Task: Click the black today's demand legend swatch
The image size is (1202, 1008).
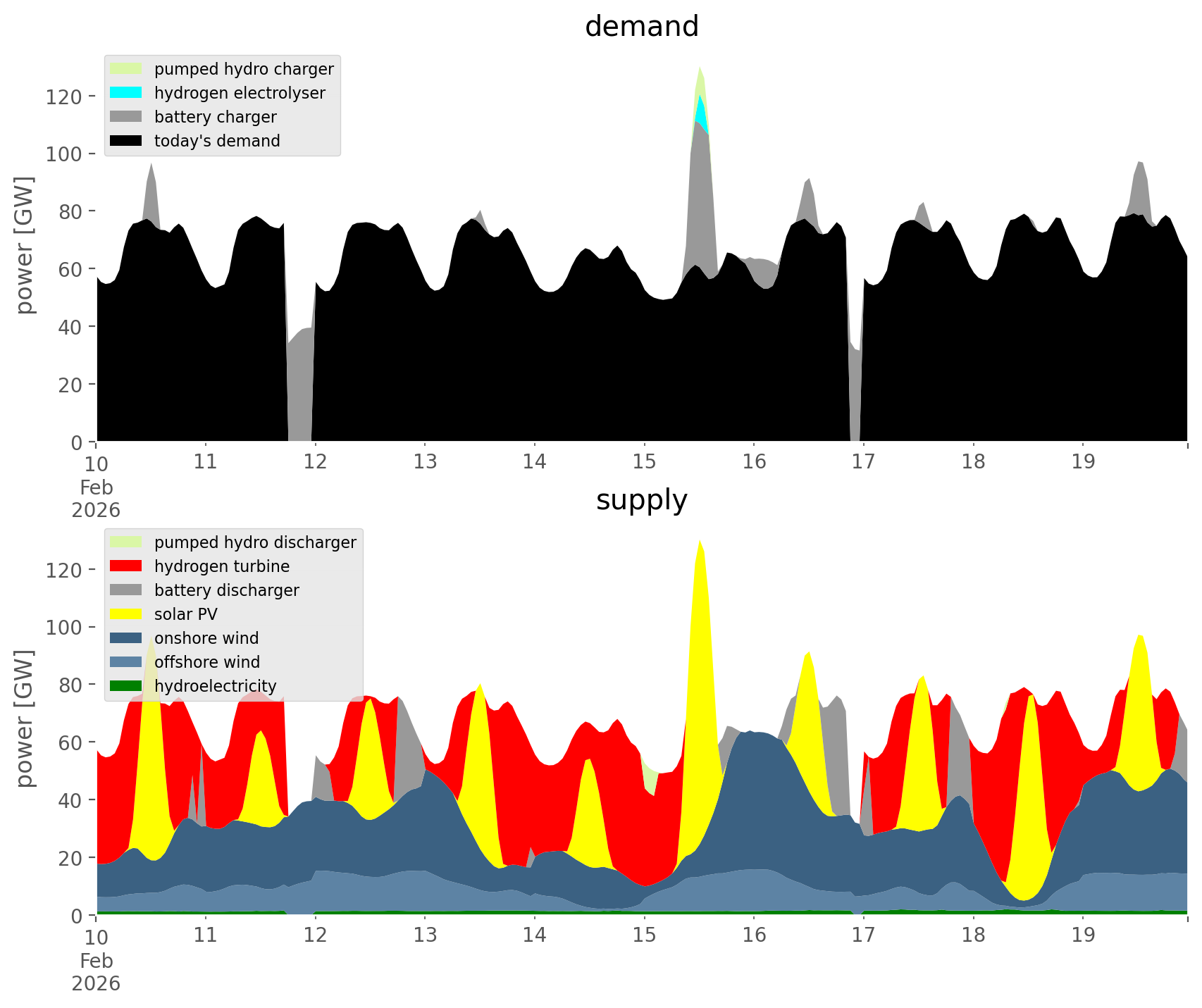Action: pos(126,141)
